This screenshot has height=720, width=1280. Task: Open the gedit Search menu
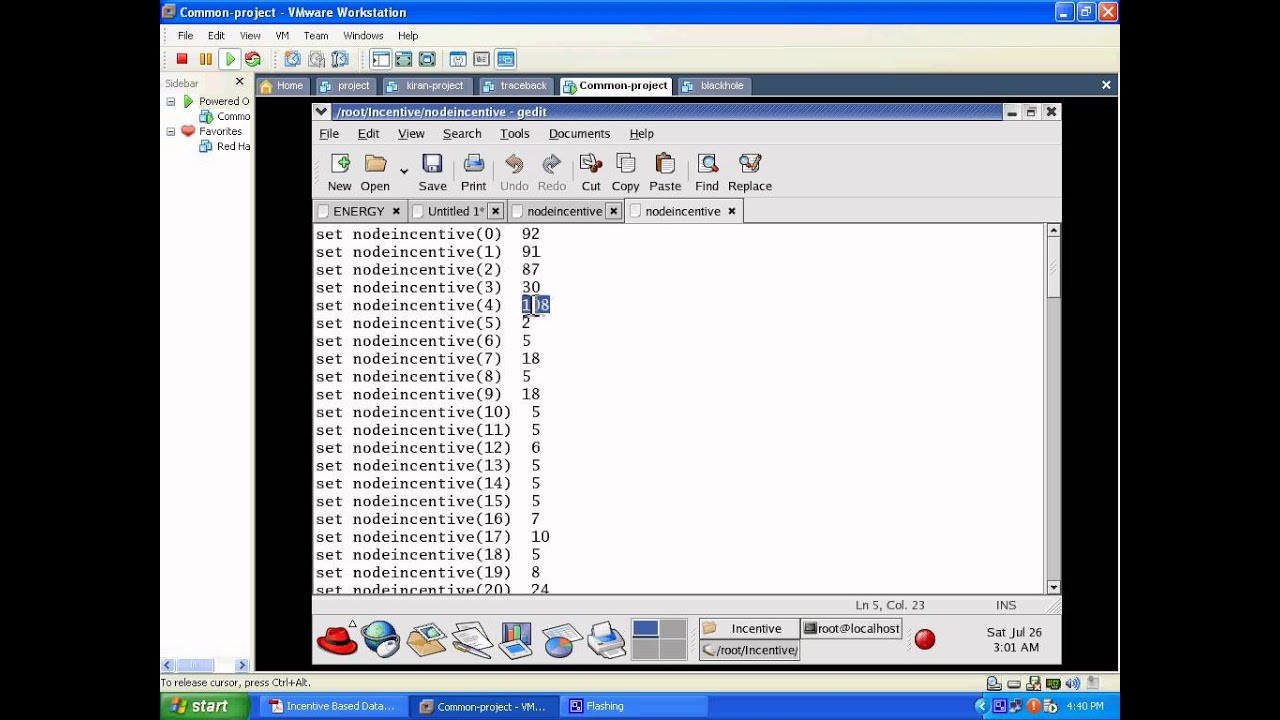coord(462,133)
